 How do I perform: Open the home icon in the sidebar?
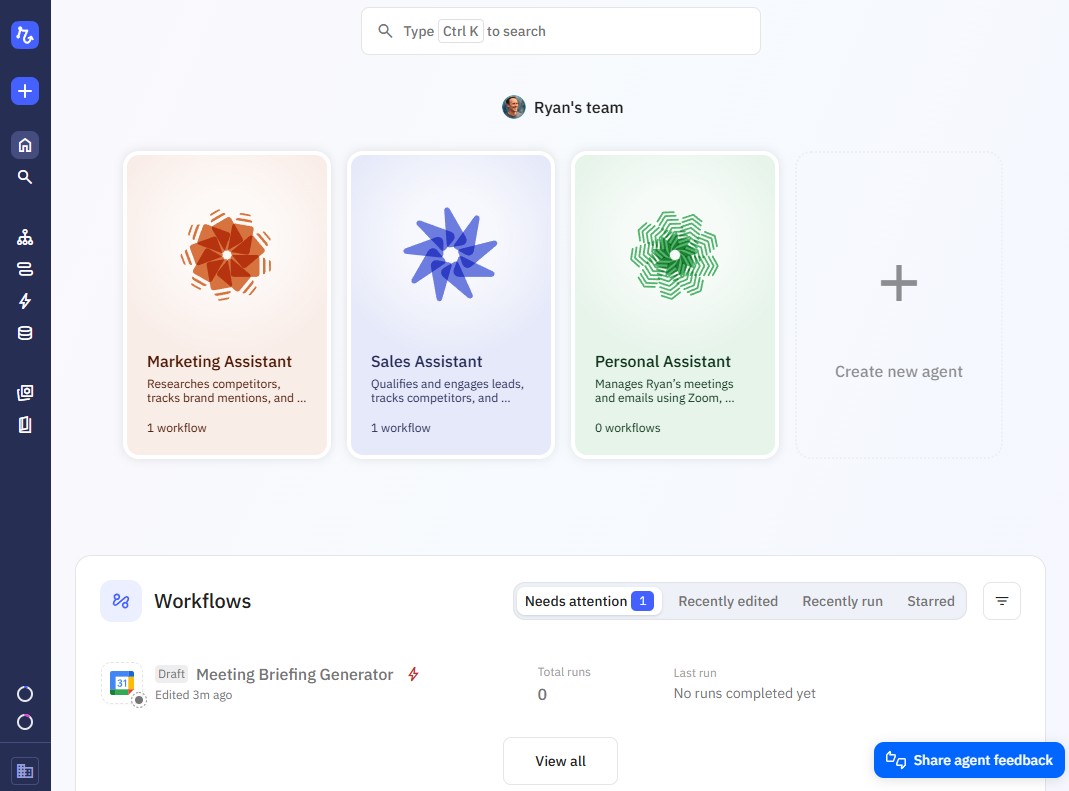[24, 145]
